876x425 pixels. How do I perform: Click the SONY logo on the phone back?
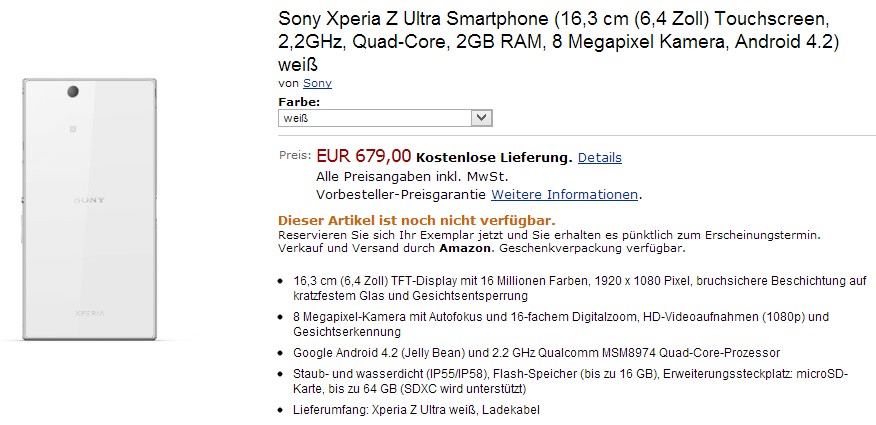click(x=88, y=200)
